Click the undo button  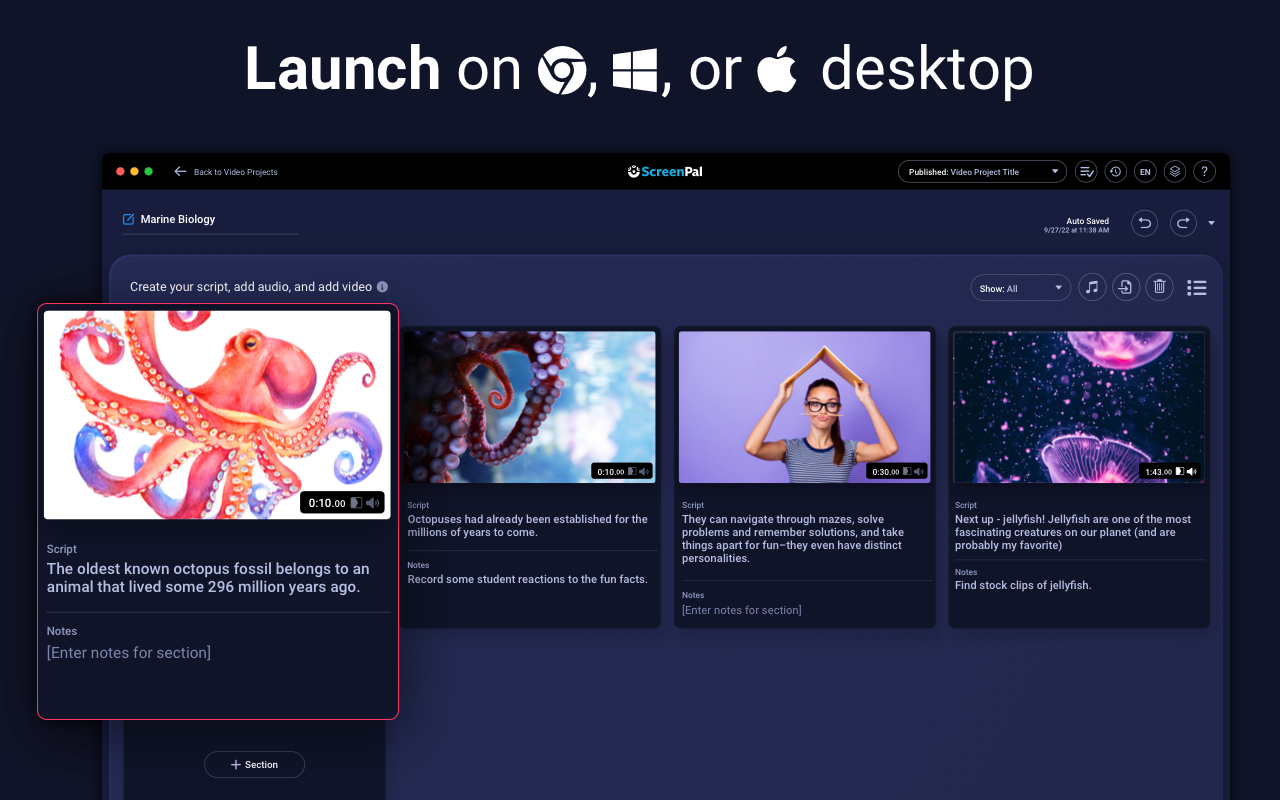pyautogui.click(x=1144, y=222)
